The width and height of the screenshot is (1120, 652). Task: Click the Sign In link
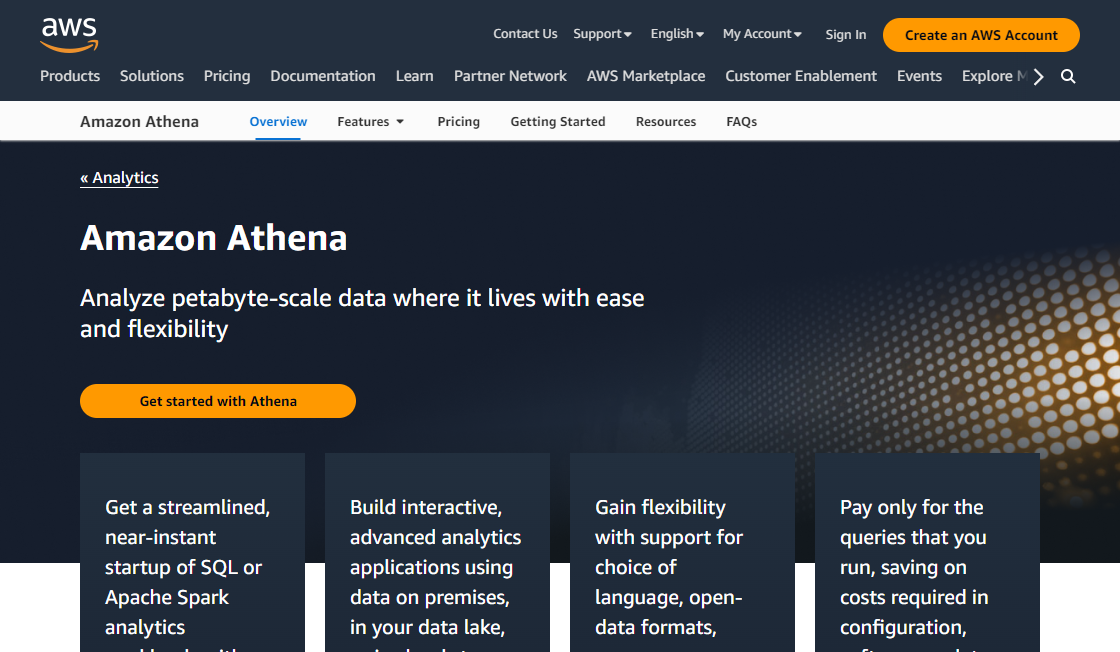click(845, 34)
